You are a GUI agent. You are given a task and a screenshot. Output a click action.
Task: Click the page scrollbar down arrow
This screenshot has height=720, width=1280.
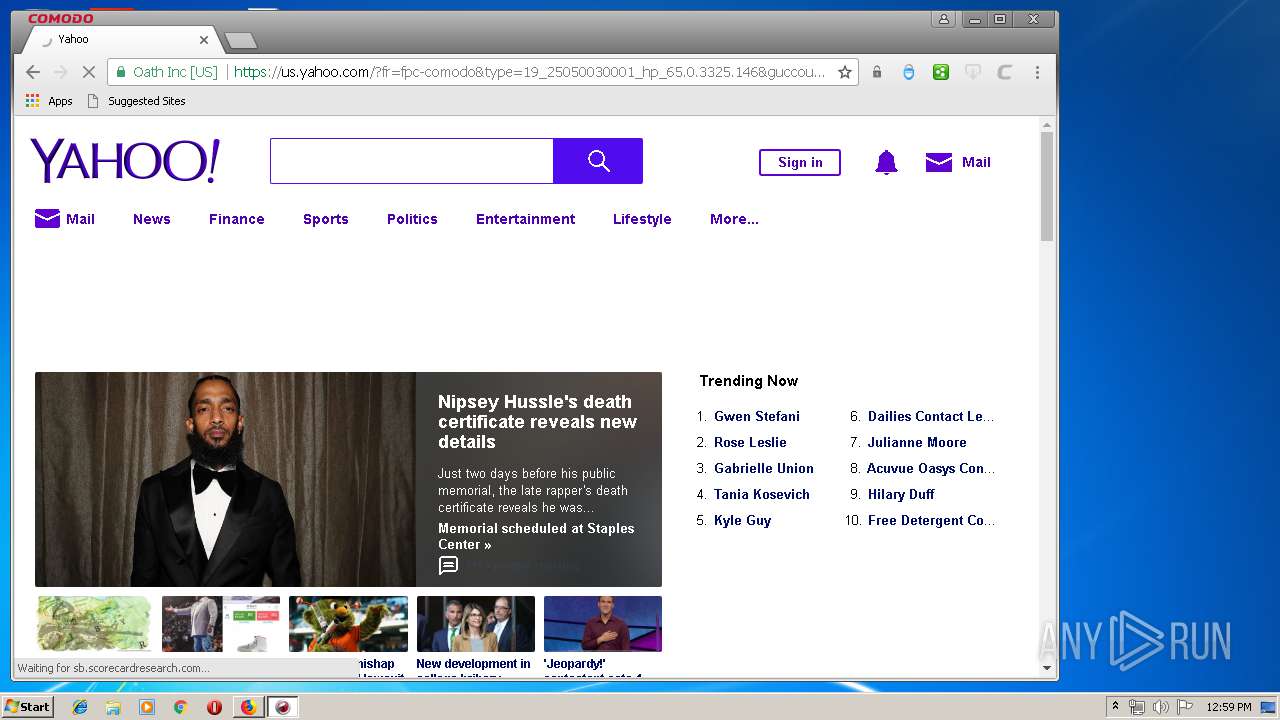click(x=1047, y=668)
